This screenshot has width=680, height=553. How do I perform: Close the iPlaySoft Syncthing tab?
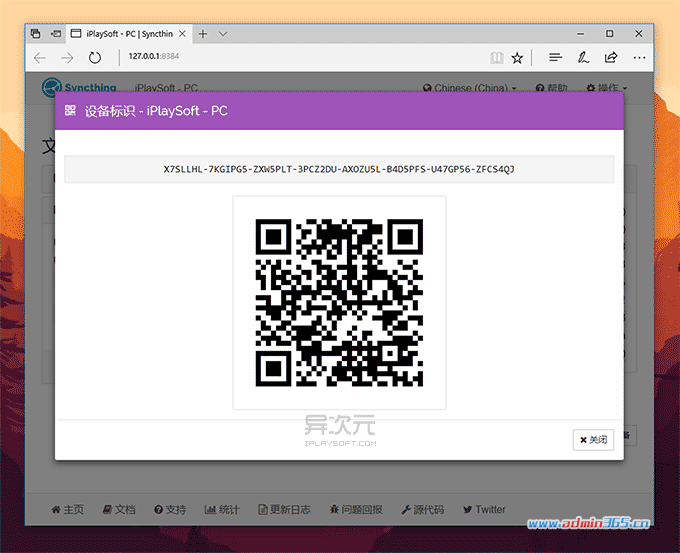pos(183,33)
